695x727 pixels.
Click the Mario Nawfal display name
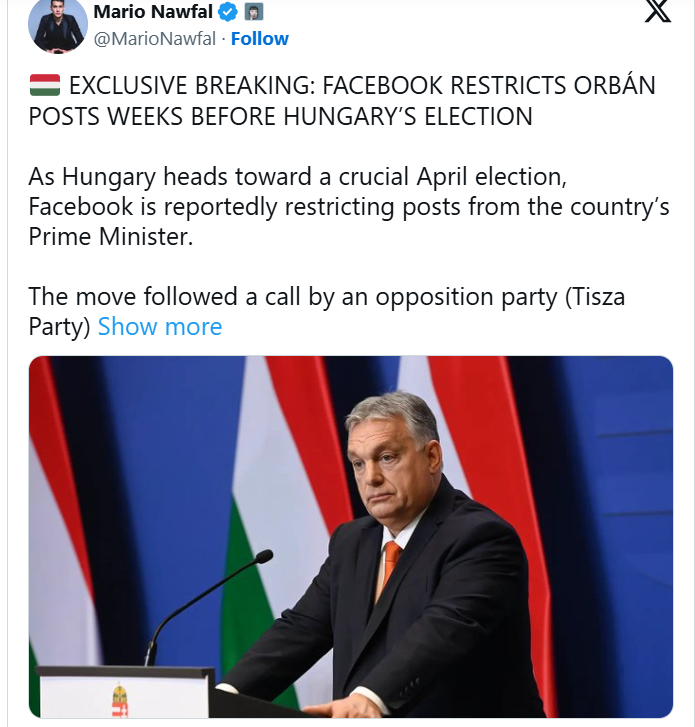[x=152, y=12]
